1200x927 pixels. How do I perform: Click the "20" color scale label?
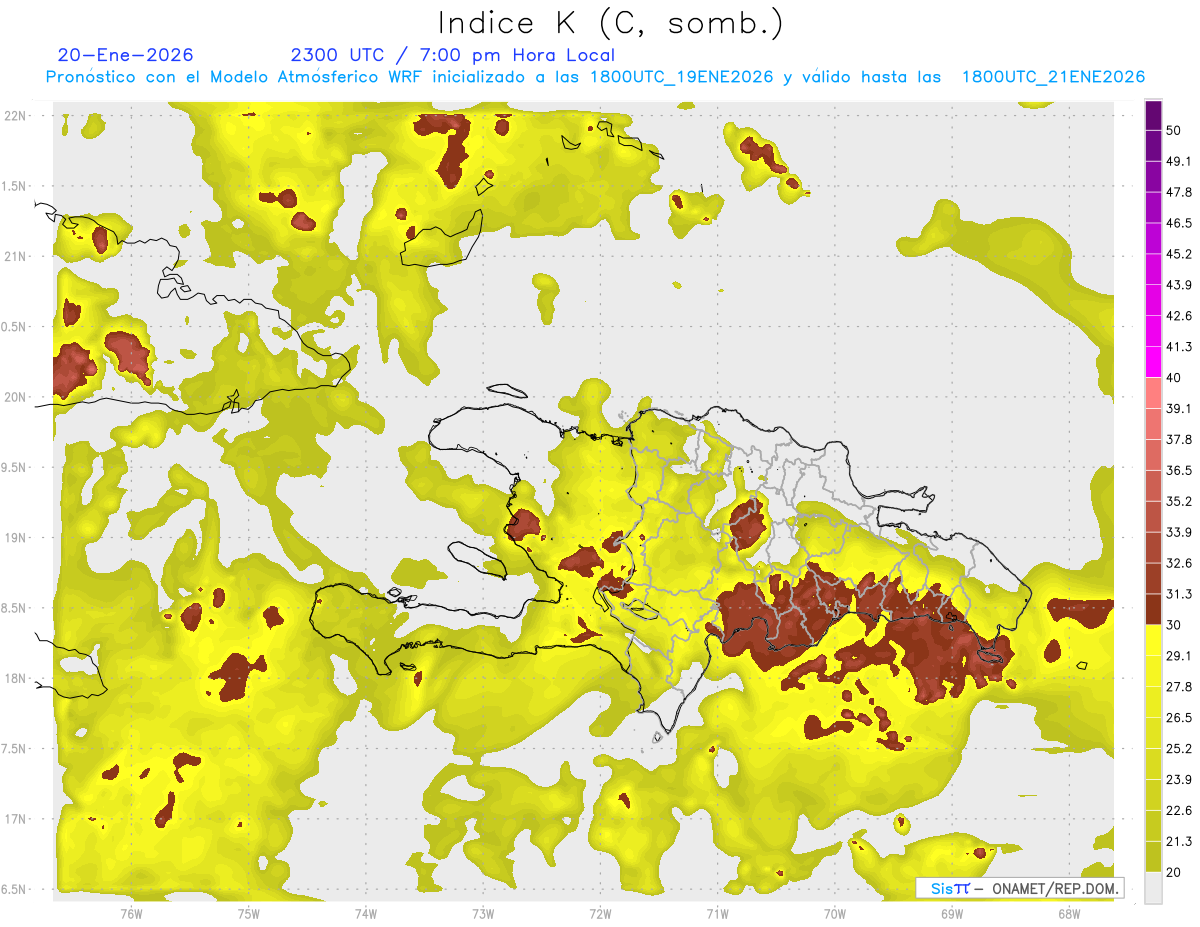point(1175,872)
